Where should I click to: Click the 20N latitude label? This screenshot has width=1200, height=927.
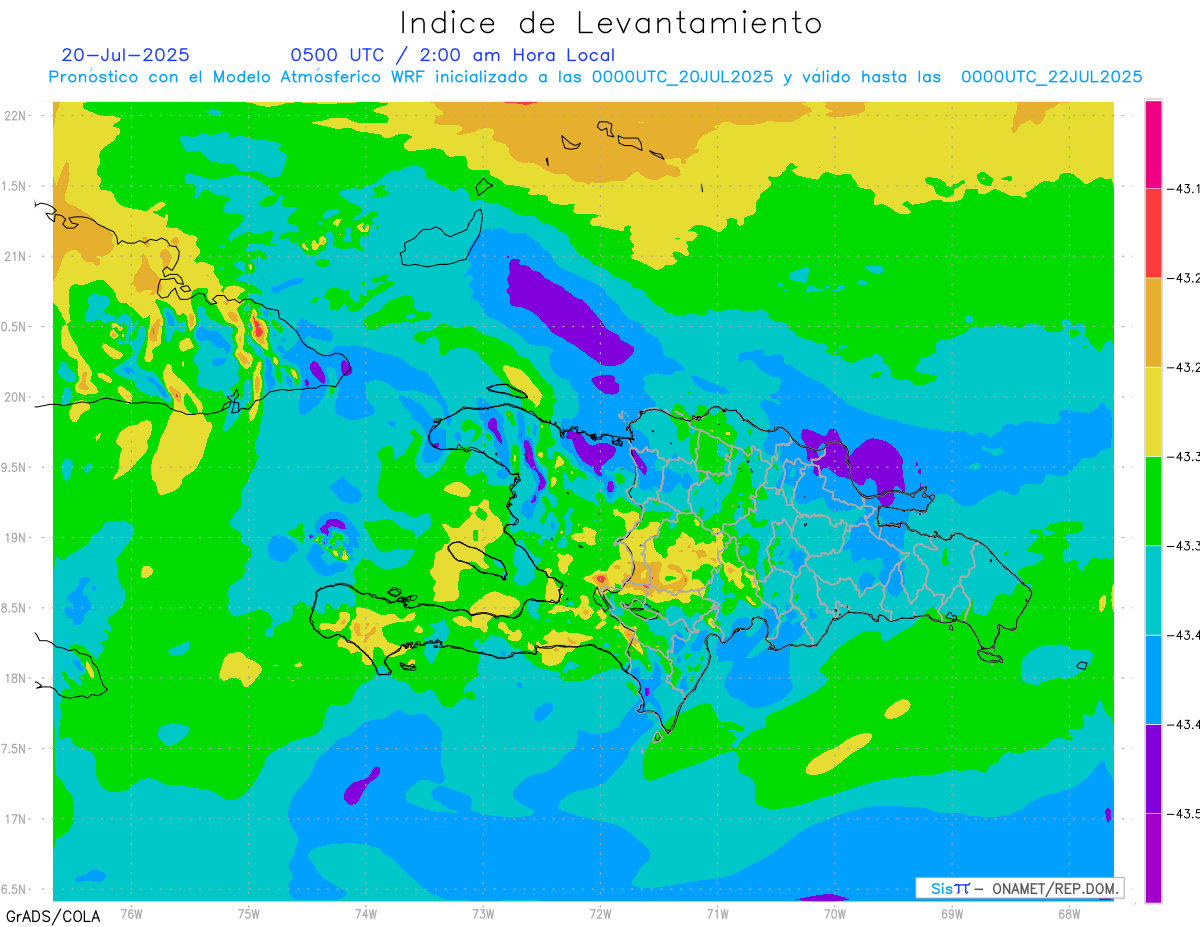17,397
